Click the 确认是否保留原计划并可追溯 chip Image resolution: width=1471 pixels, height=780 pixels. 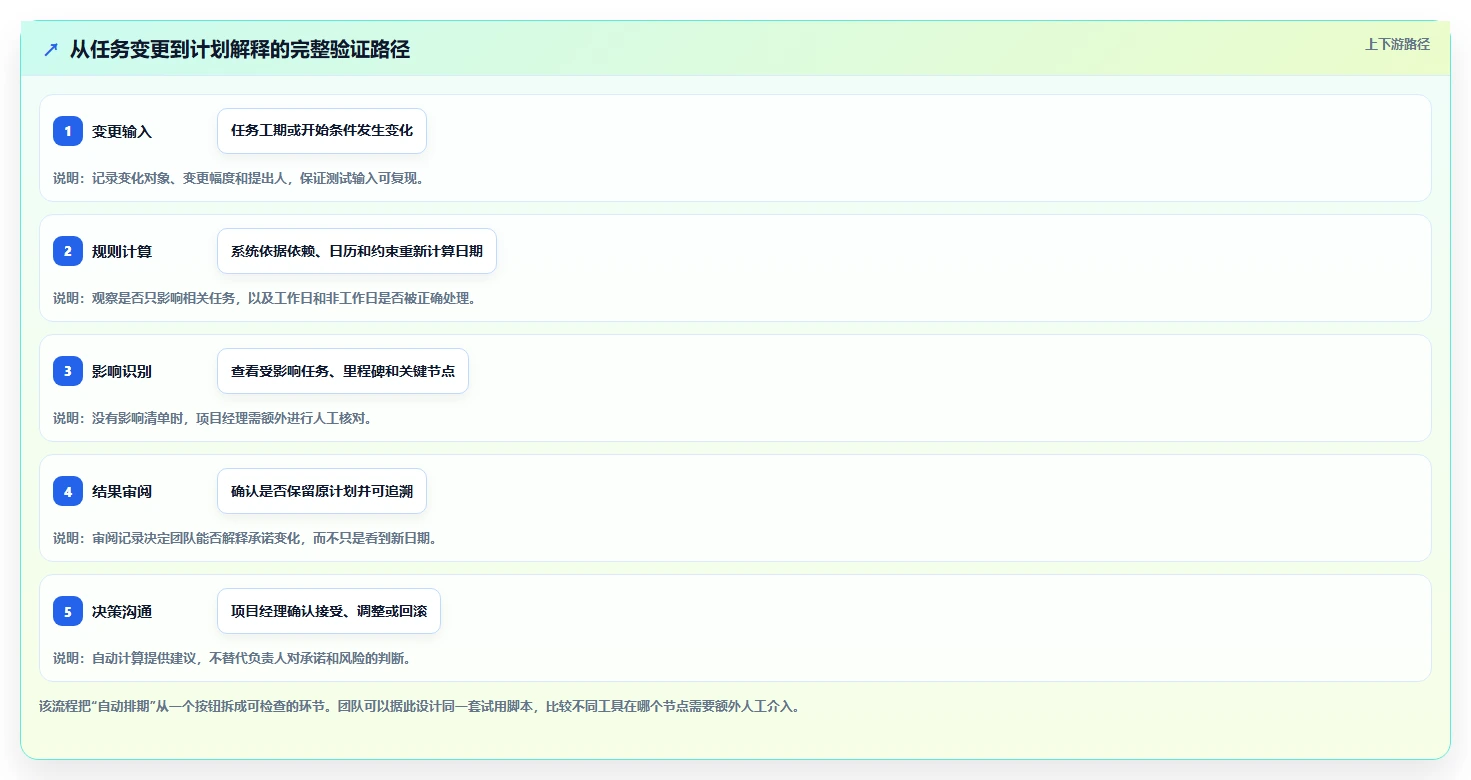[x=322, y=491]
